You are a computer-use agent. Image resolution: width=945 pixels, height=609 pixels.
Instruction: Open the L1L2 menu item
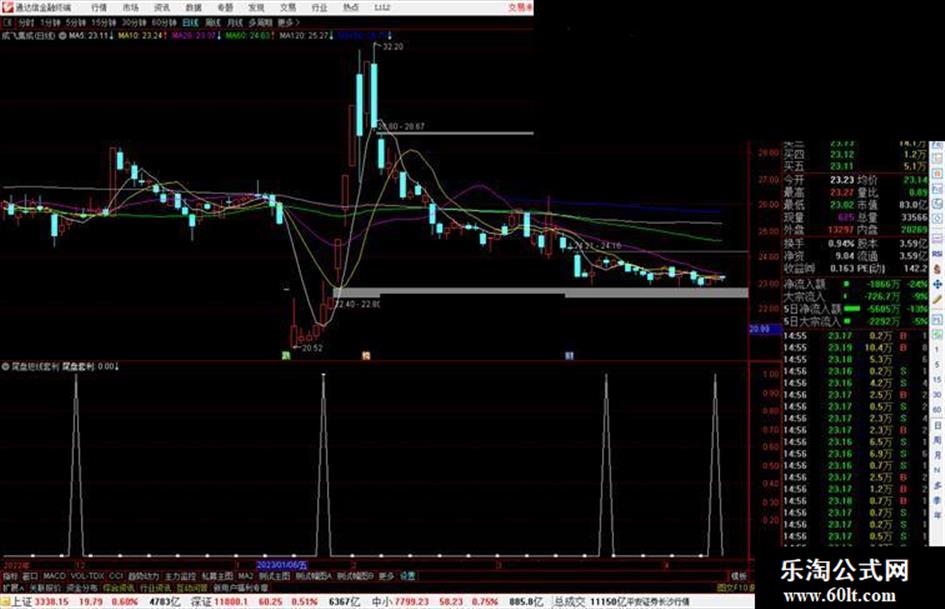point(382,8)
